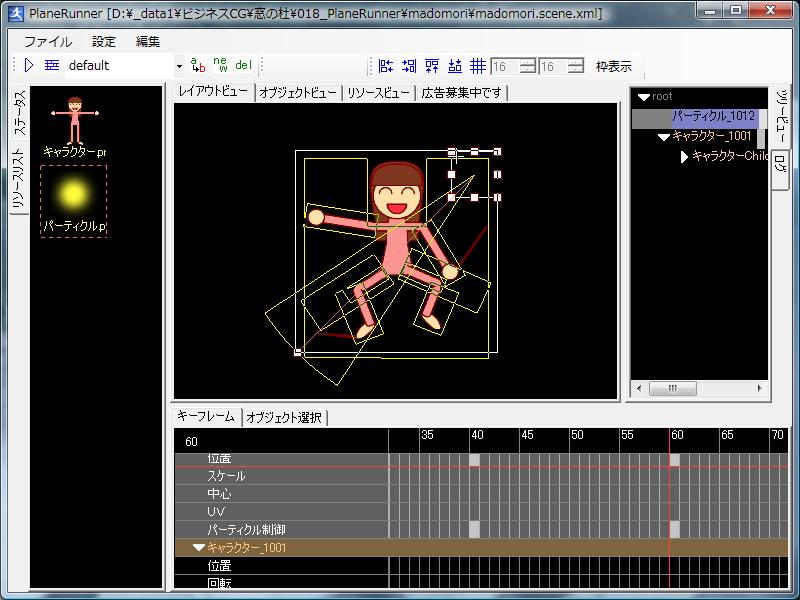Viewport: 800px width, 600px height.
Task: Expand the キャラクターChild tree node
Action: (x=684, y=156)
